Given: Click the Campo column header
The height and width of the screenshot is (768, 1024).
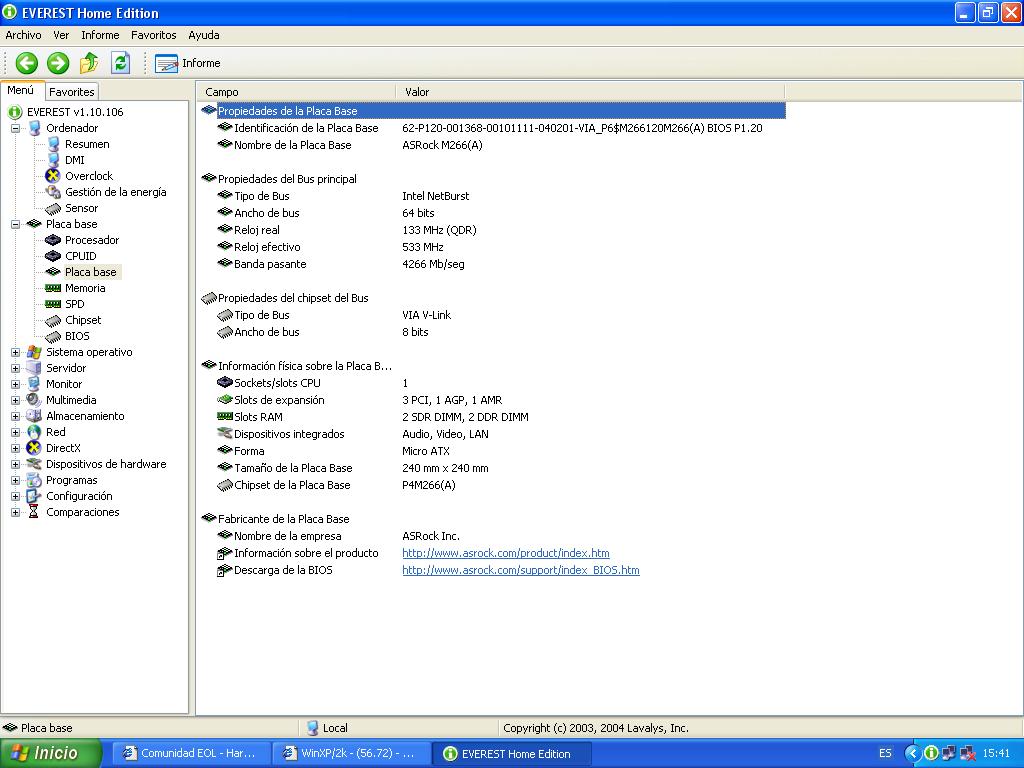Looking at the screenshot, I should [x=297, y=92].
